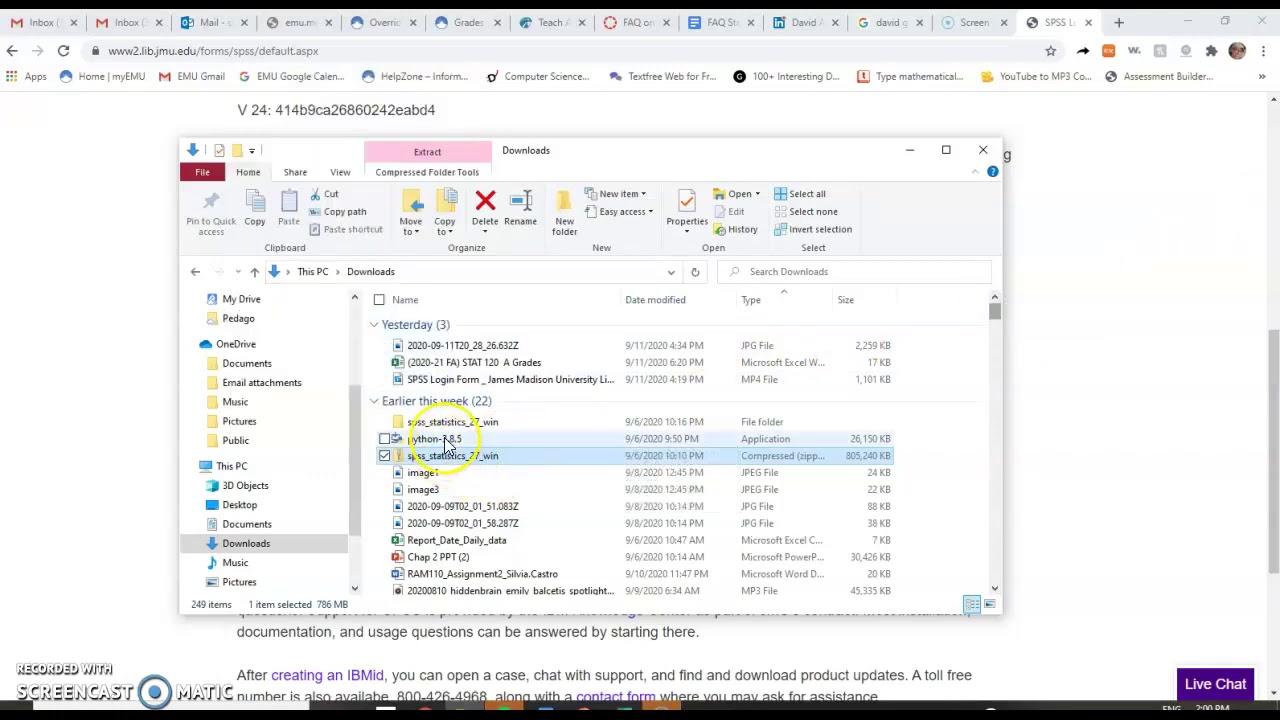Open the Properties ribbon button
The width and height of the screenshot is (1280, 720).
pos(687,213)
